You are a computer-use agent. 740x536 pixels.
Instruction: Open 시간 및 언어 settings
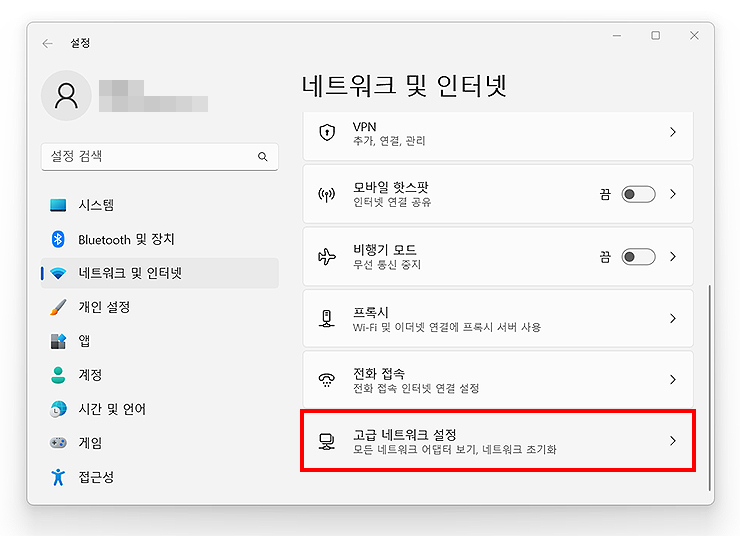point(160,409)
